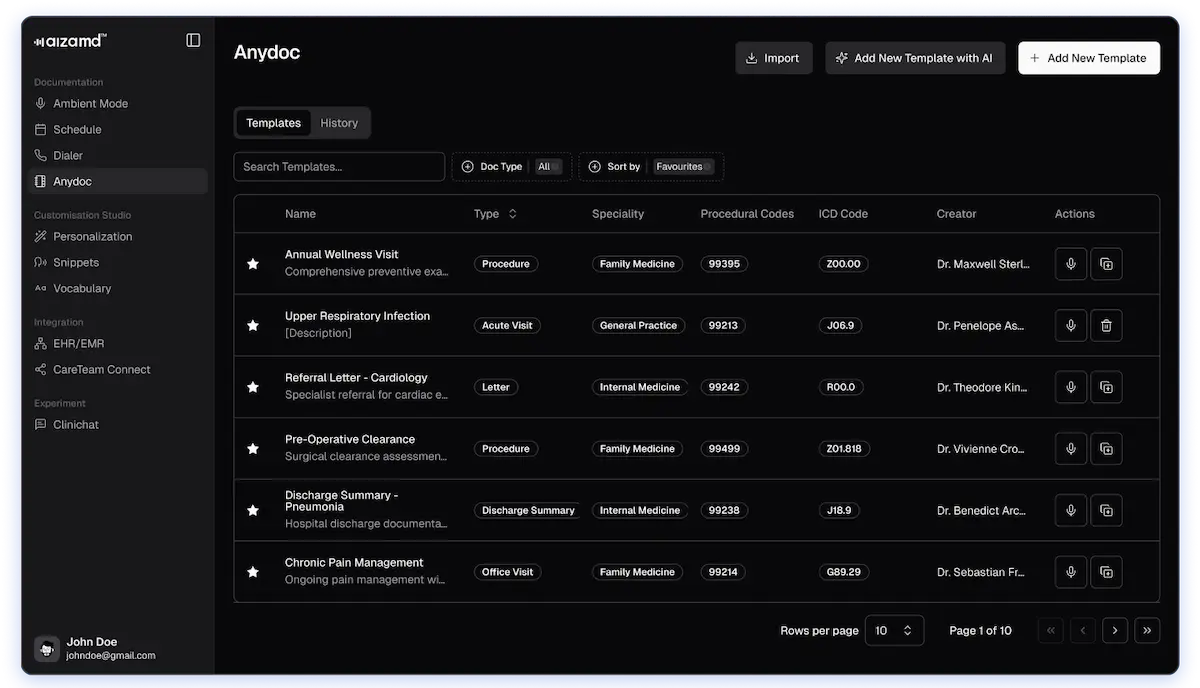Open Personalization settings
1200x688 pixels.
tap(120, 236)
